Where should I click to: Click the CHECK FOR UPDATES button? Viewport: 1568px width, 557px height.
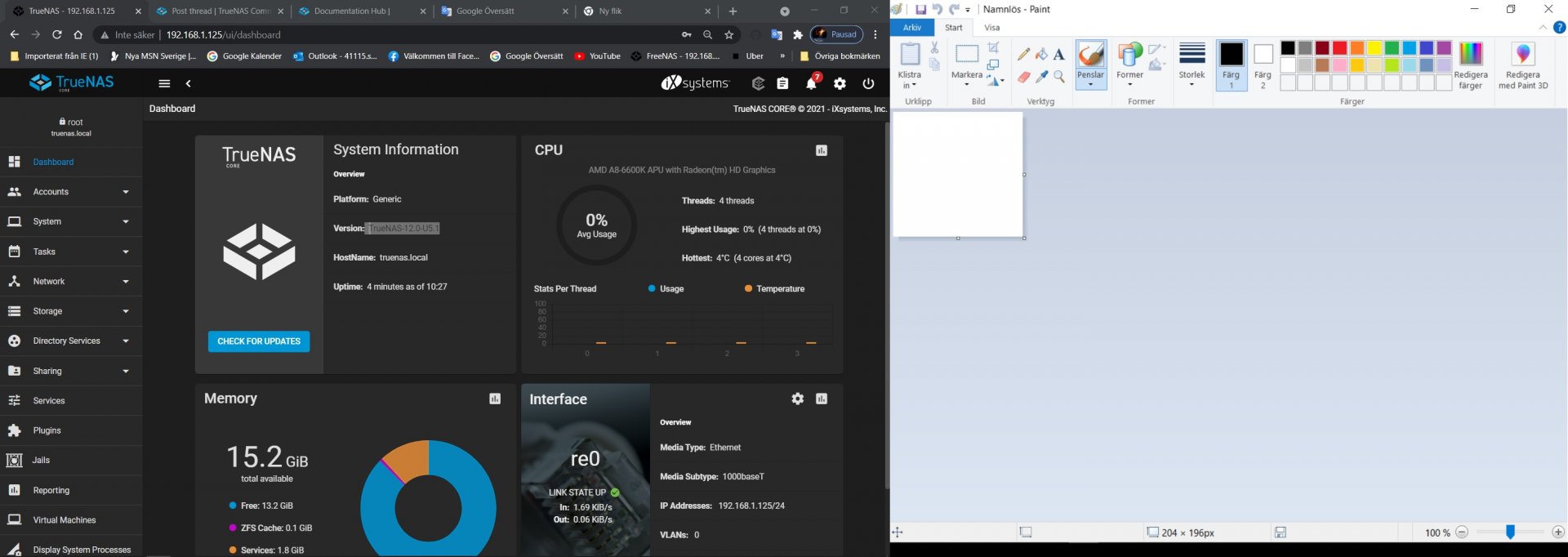click(x=259, y=341)
